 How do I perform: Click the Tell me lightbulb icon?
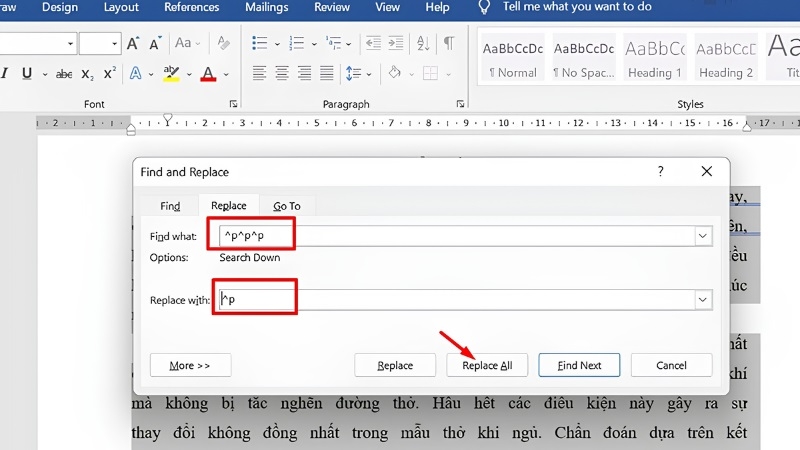point(484,7)
